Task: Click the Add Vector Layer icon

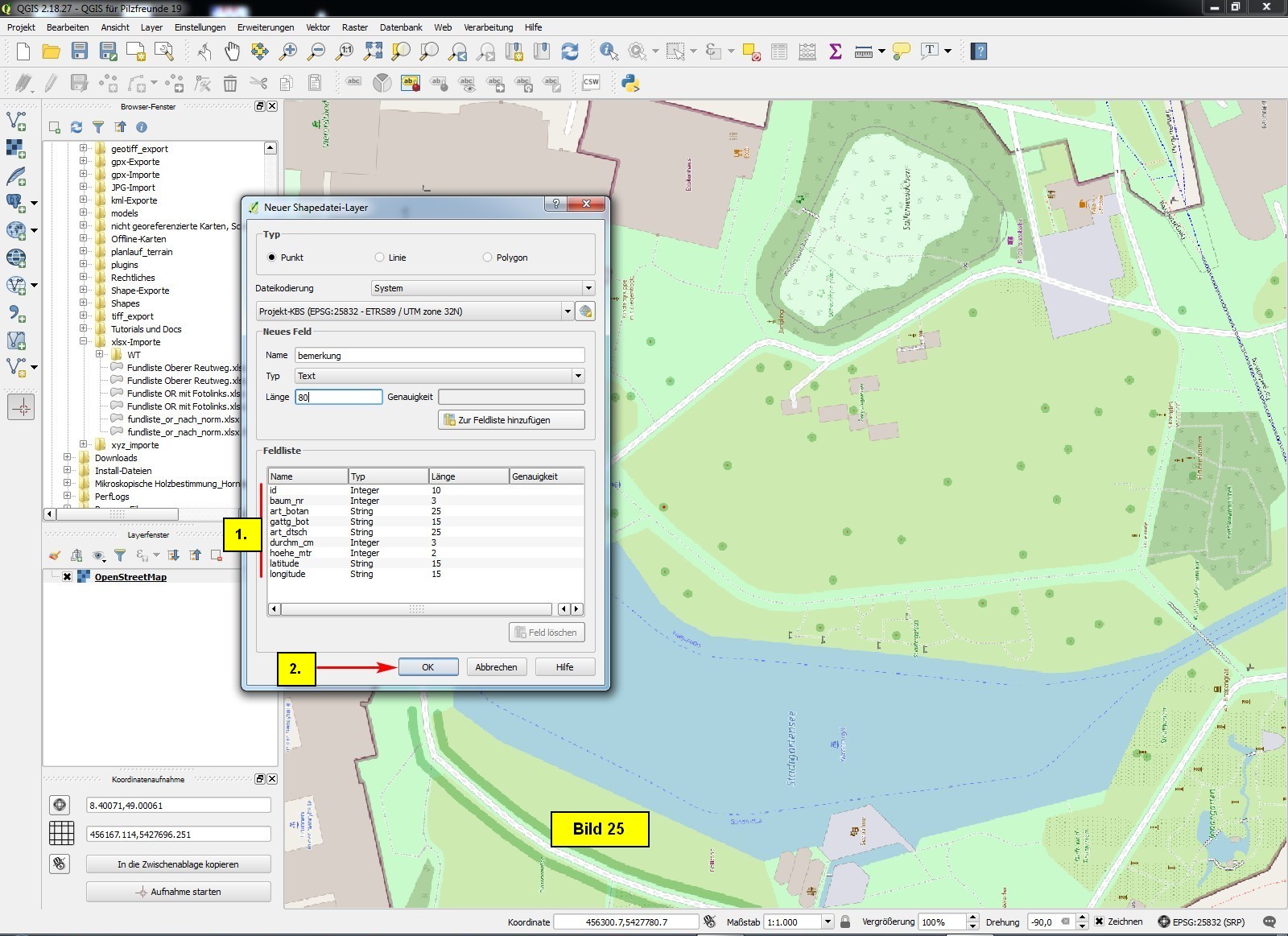Action: tap(16, 122)
